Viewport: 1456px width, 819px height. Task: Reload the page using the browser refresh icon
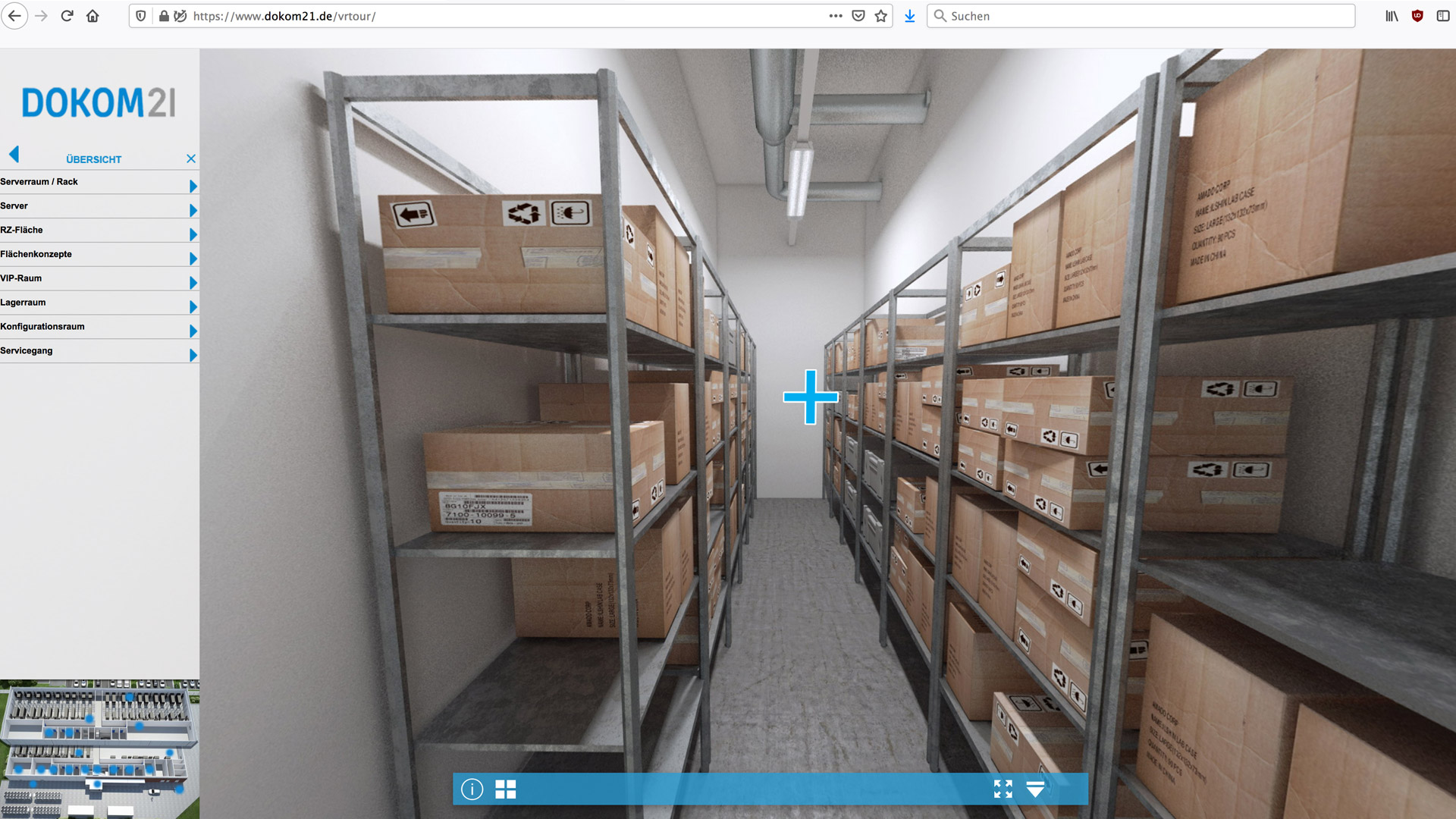(67, 16)
